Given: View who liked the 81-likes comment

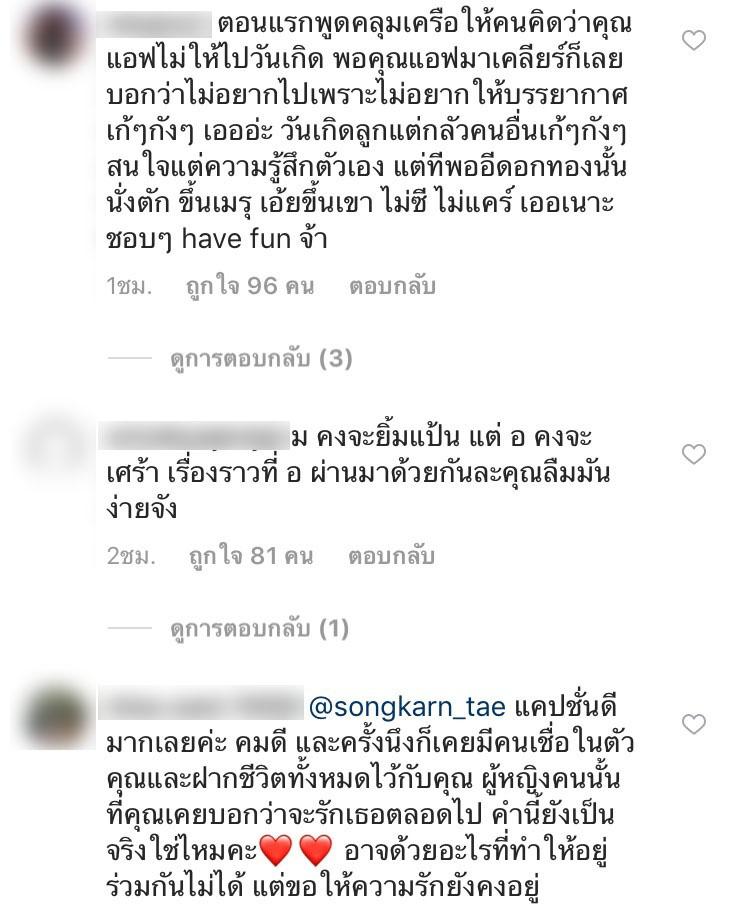Looking at the screenshot, I should coord(251,556).
